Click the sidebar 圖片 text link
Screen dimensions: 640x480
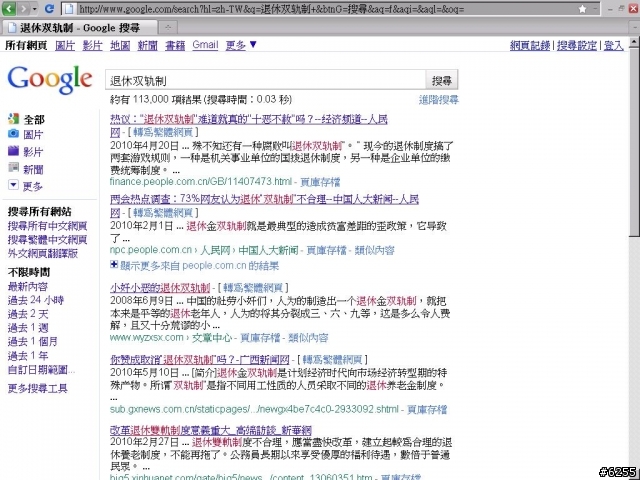tap(33, 135)
